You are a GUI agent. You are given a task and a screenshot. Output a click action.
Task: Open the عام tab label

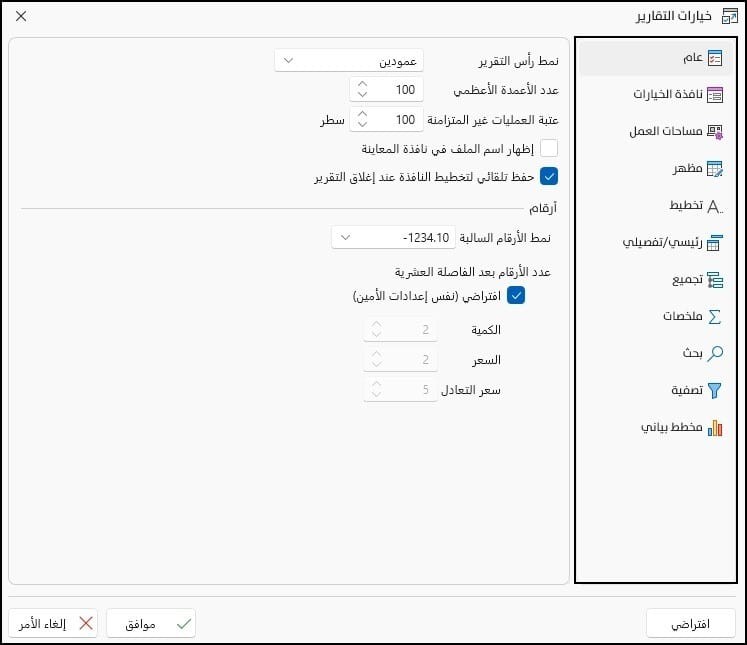pos(693,58)
